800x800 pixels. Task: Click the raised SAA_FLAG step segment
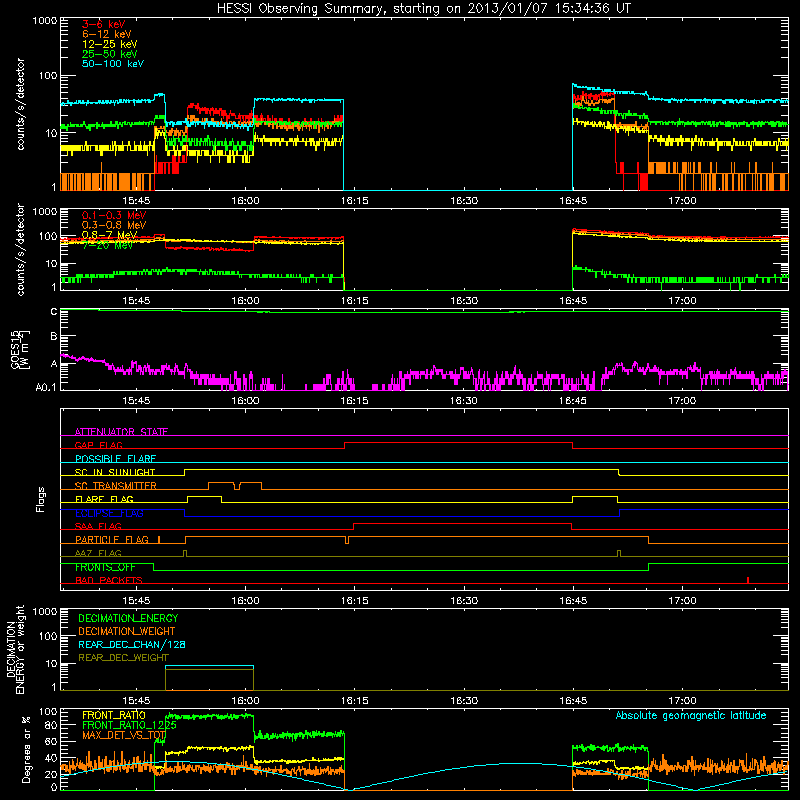tap(462, 524)
